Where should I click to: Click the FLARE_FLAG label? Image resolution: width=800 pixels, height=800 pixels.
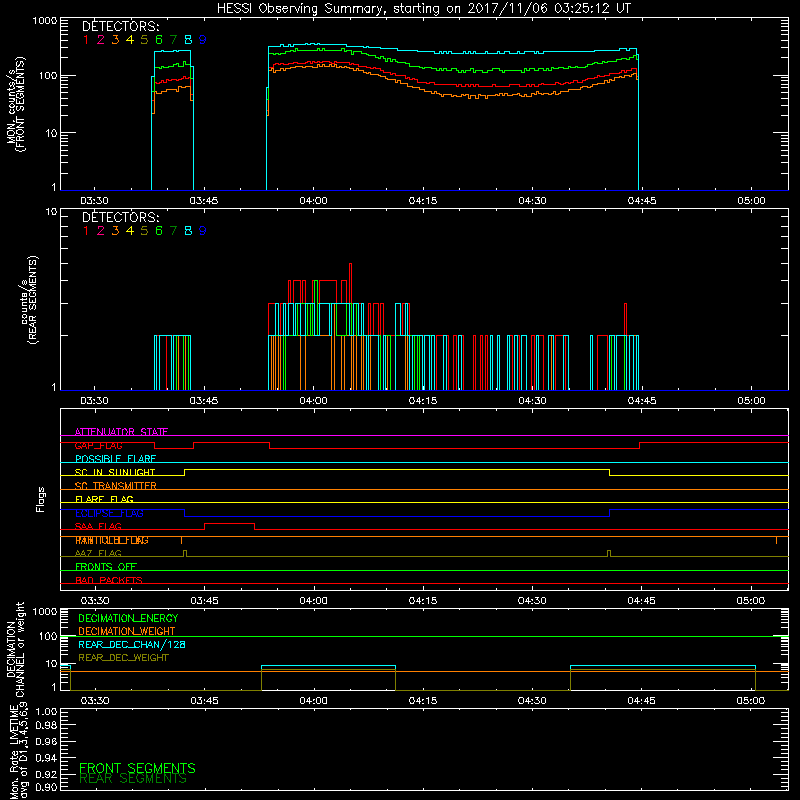(104, 499)
